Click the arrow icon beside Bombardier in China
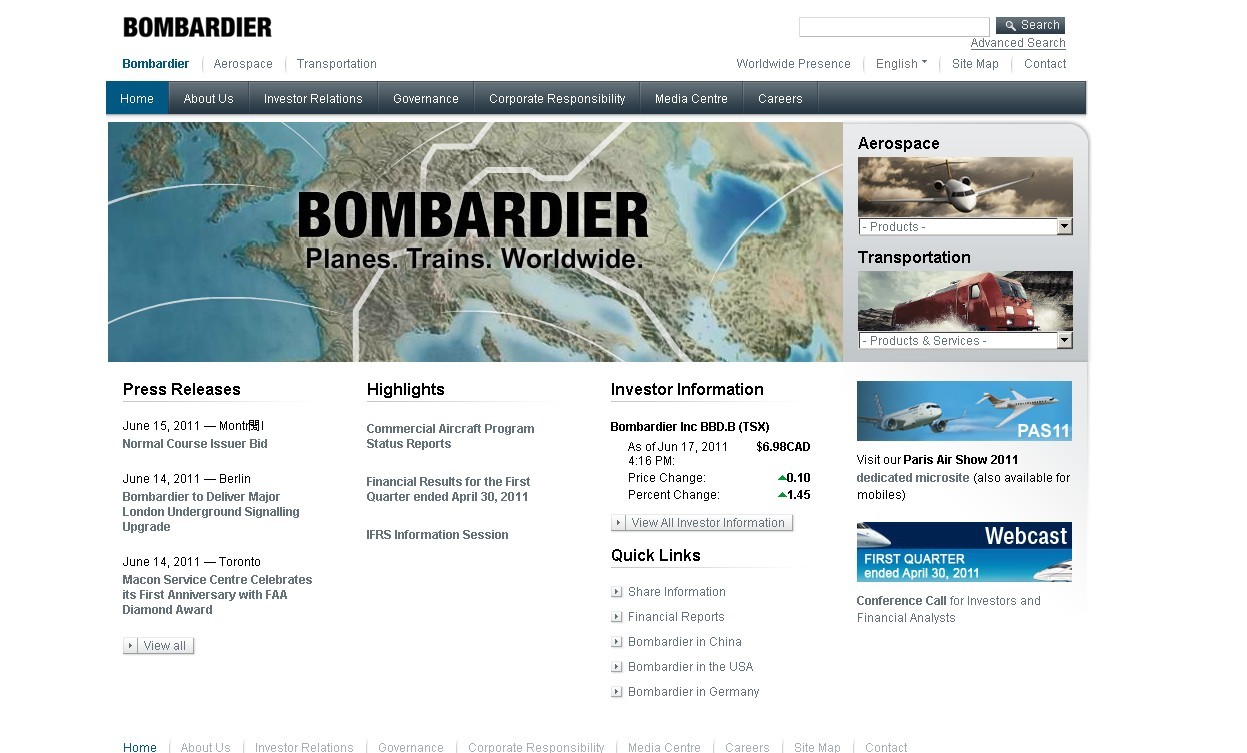 click(617, 642)
